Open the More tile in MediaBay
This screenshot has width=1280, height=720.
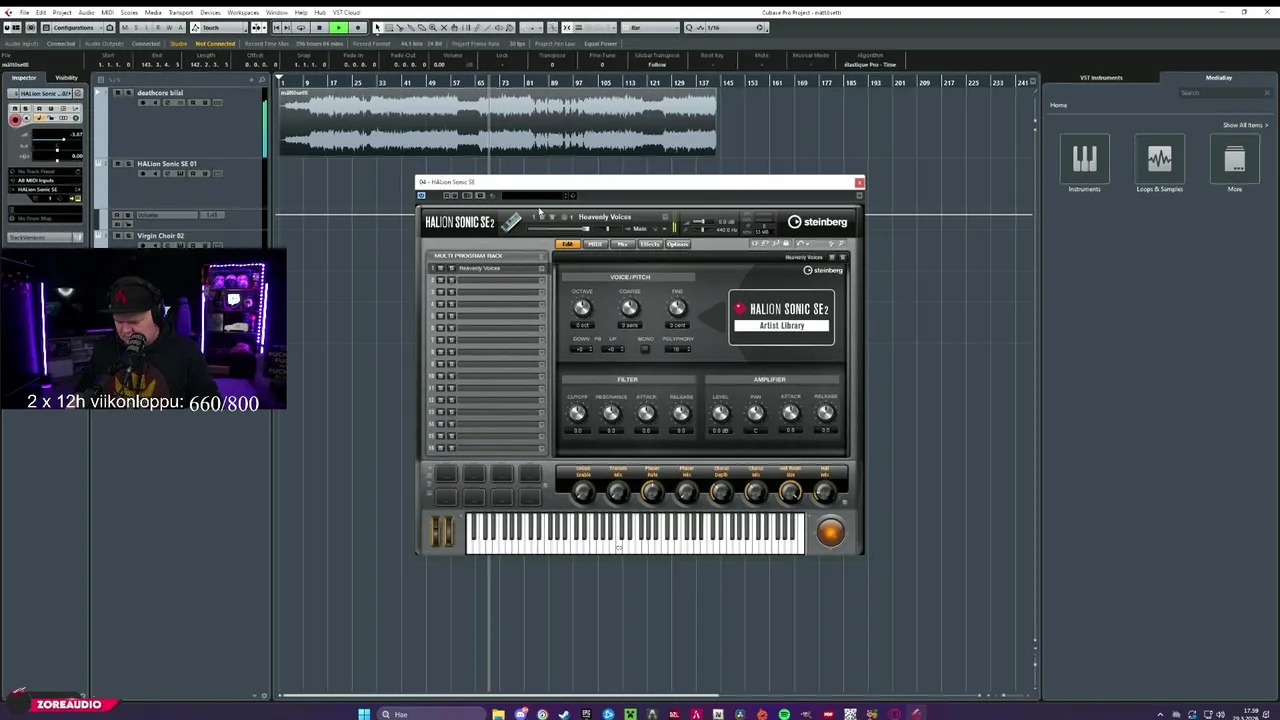click(1235, 163)
